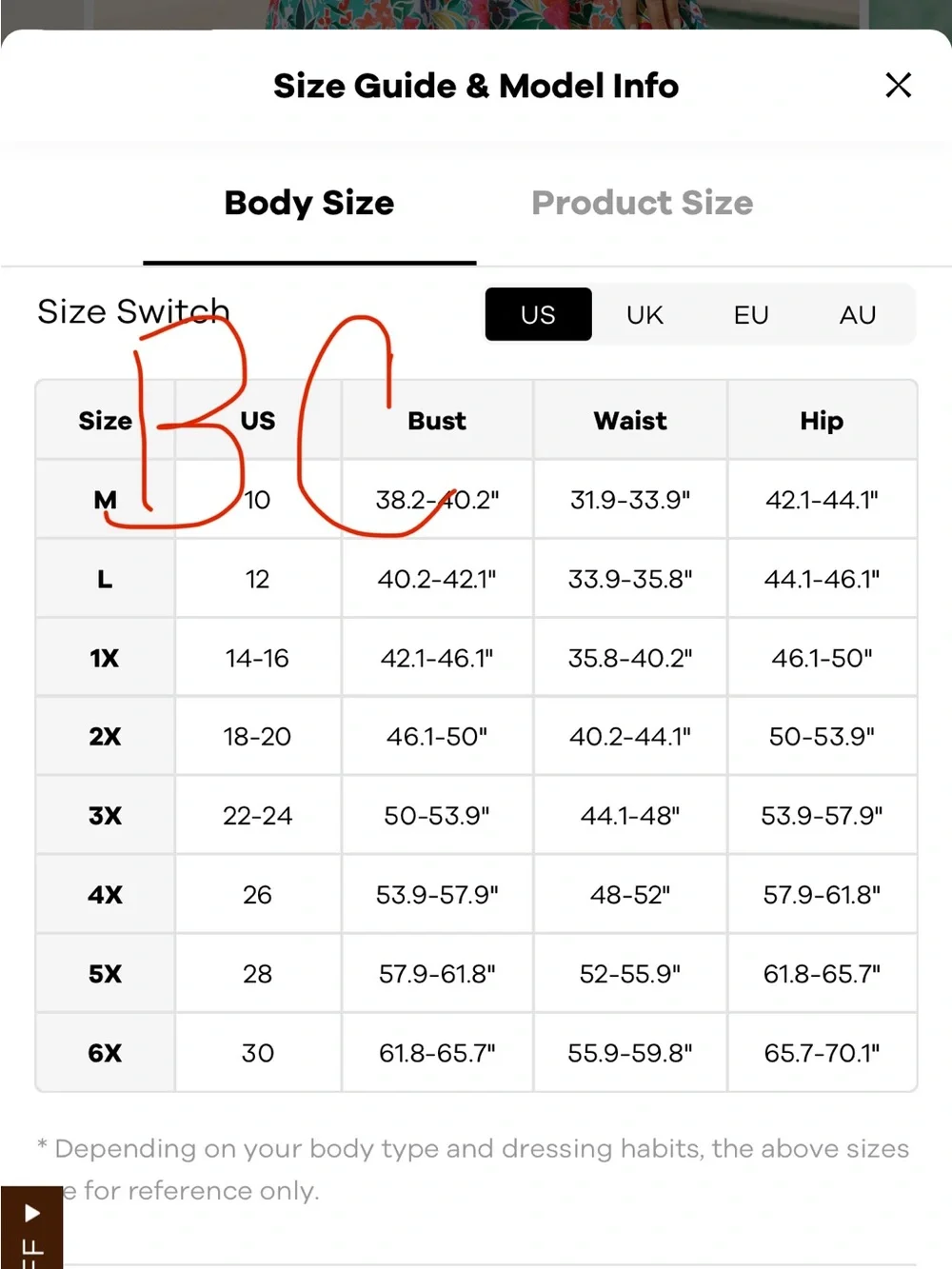Tap the Waist column header
The image size is (952, 1269).
pos(630,421)
